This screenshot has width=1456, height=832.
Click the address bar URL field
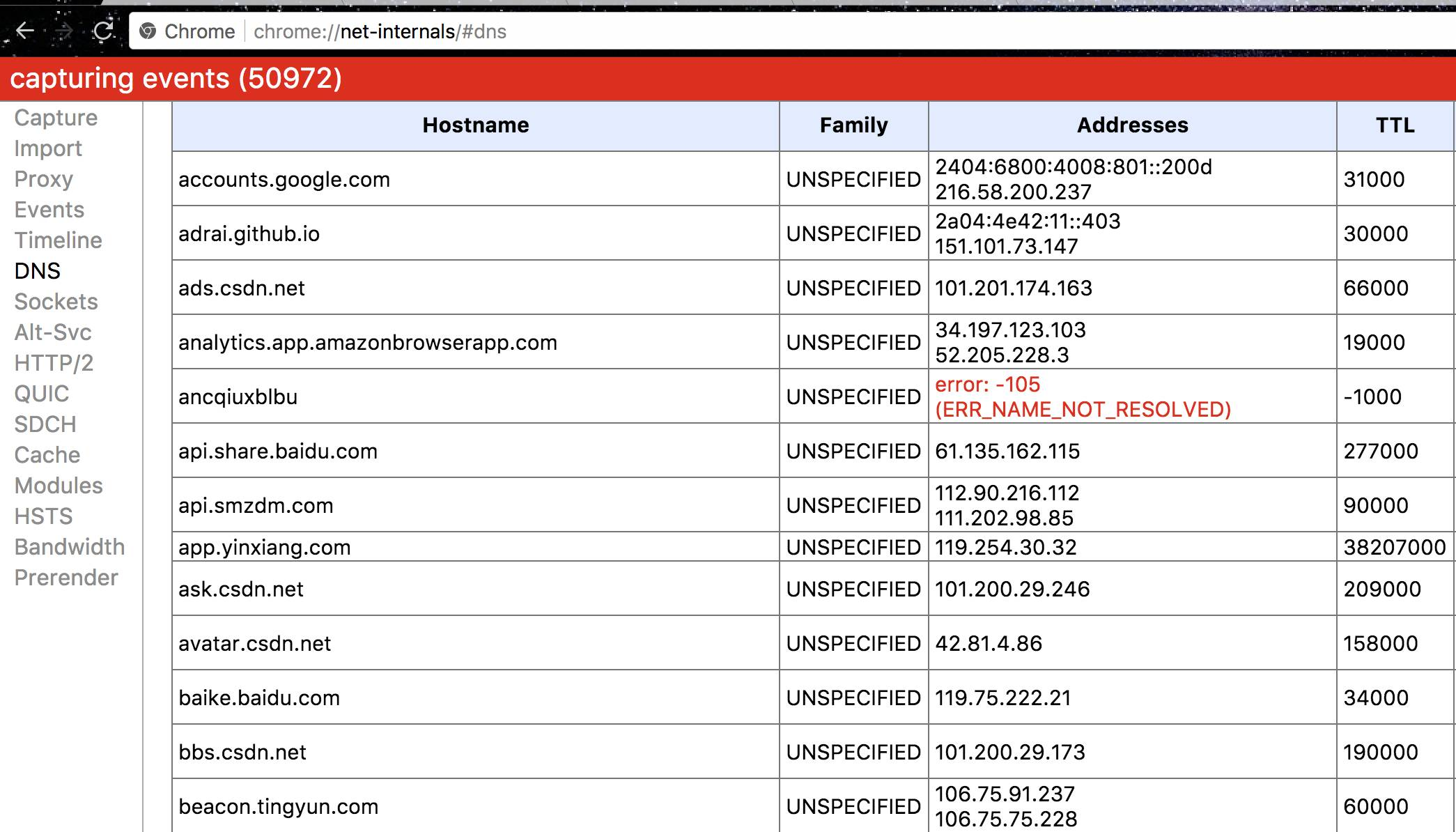point(380,31)
